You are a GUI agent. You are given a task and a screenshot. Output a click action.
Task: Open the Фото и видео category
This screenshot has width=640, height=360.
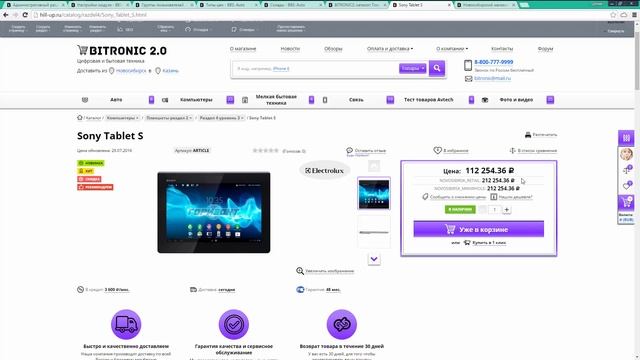click(x=516, y=100)
